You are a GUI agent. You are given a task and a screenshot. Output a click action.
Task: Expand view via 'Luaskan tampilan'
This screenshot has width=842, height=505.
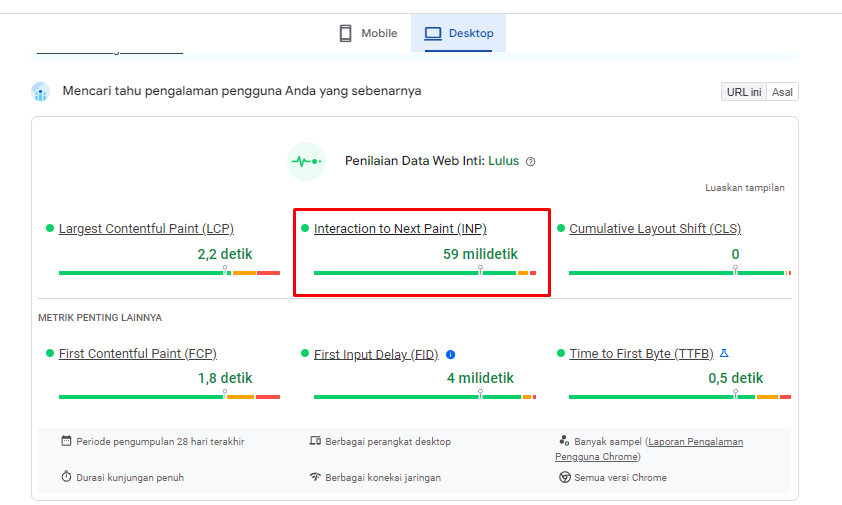pyautogui.click(x=745, y=187)
